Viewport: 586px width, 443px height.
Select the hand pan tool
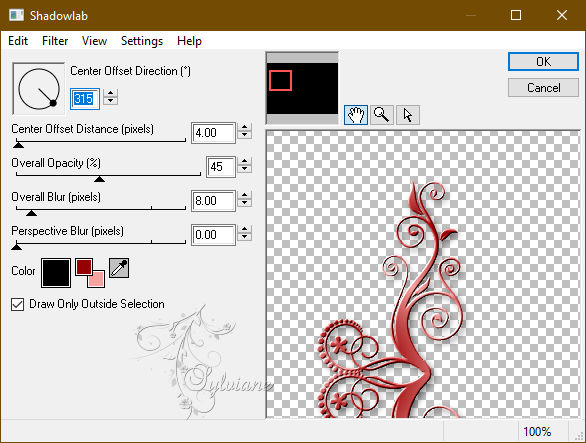pos(355,115)
